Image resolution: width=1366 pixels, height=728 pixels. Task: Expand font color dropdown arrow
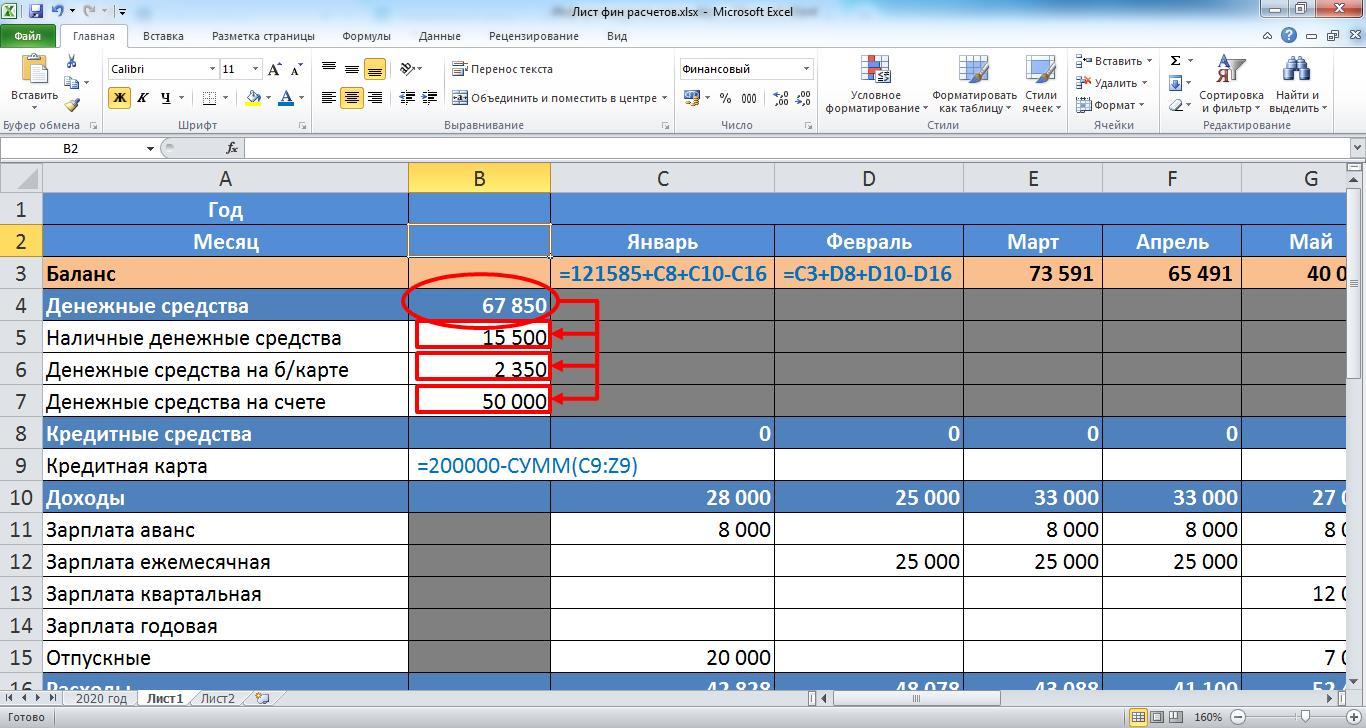coord(302,98)
